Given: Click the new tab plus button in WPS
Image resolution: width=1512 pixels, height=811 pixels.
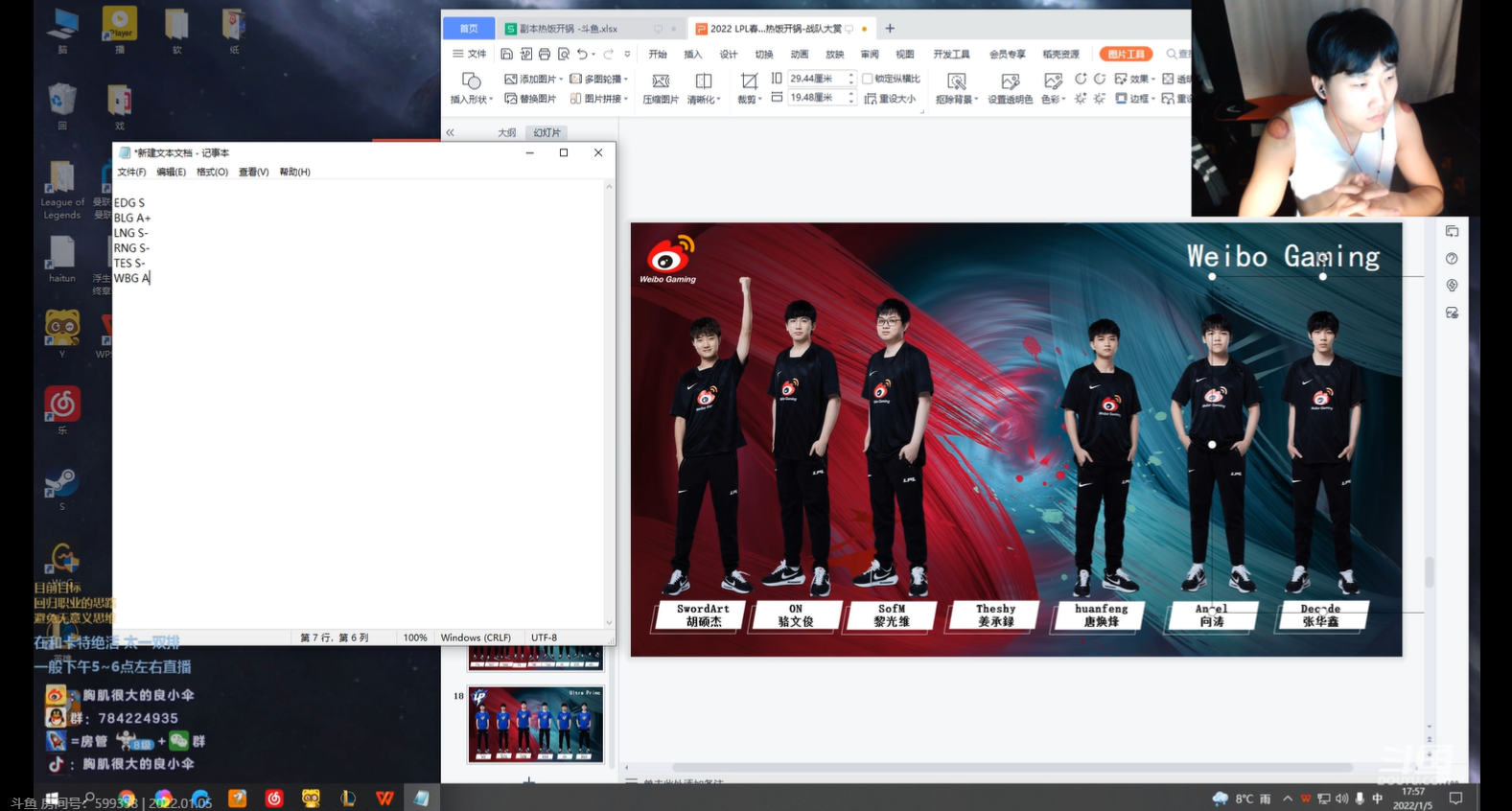Looking at the screenshot, I should pyautogui.click(x=890, y=29).
